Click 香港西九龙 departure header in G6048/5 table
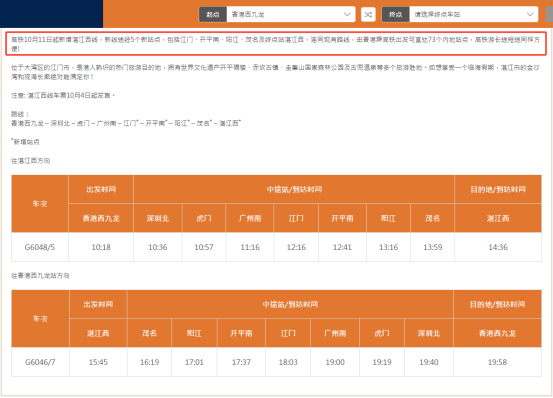 101,218
